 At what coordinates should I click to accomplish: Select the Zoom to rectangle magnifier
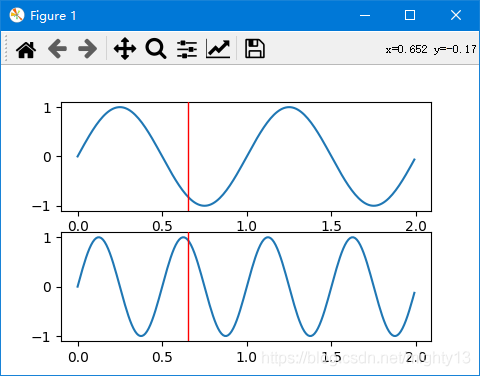point(156,49)
